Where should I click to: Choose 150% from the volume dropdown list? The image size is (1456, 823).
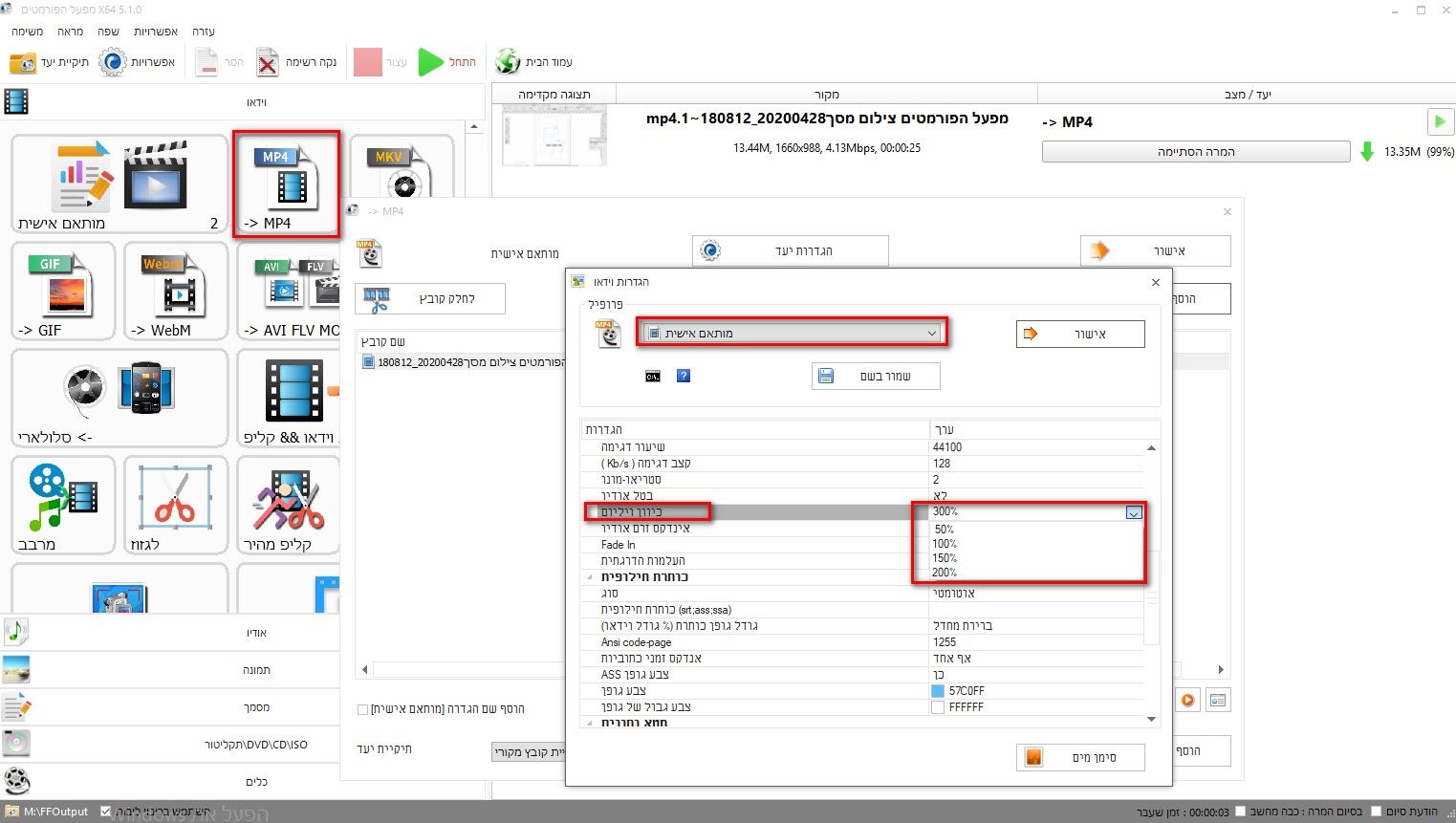tap(945, 558)
